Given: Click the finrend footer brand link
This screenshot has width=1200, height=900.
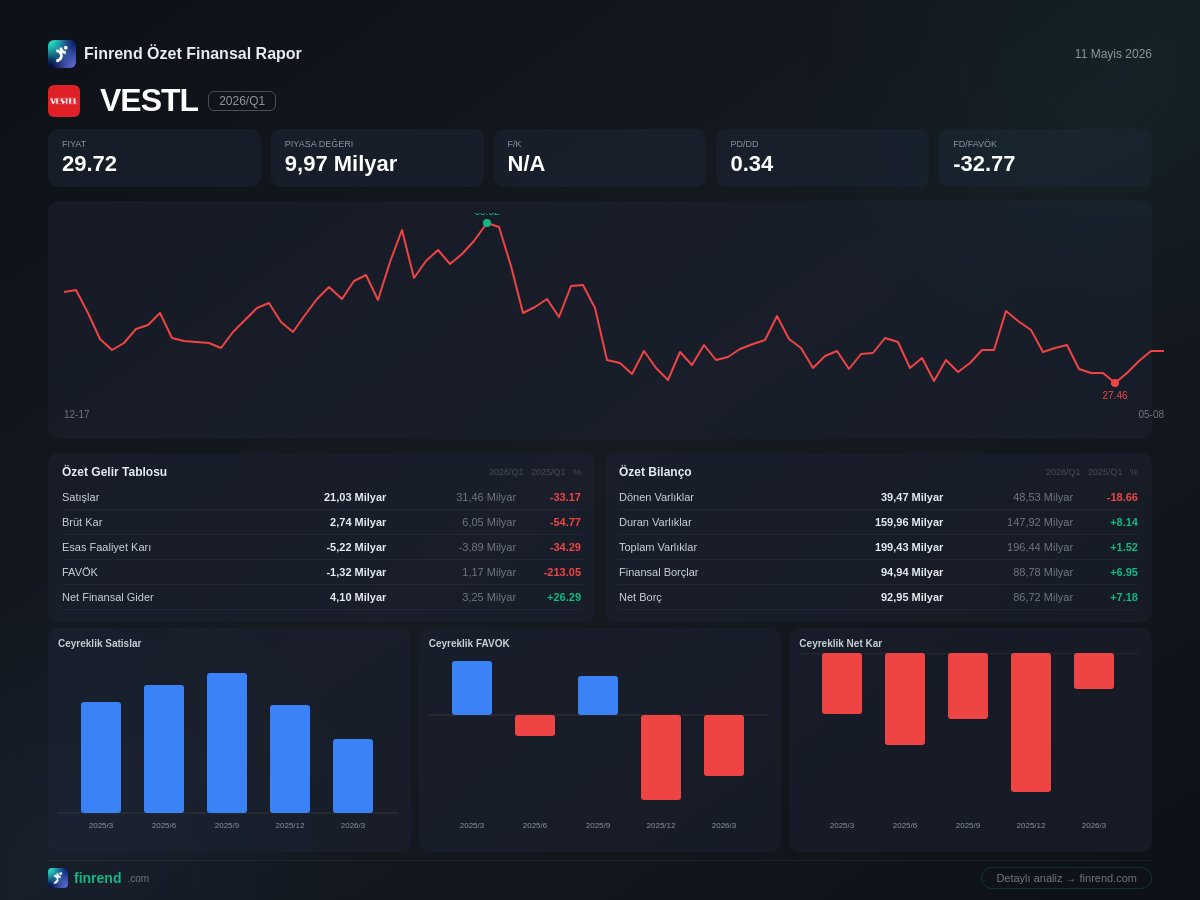Looking at the screenshot, I should (97, 878).
